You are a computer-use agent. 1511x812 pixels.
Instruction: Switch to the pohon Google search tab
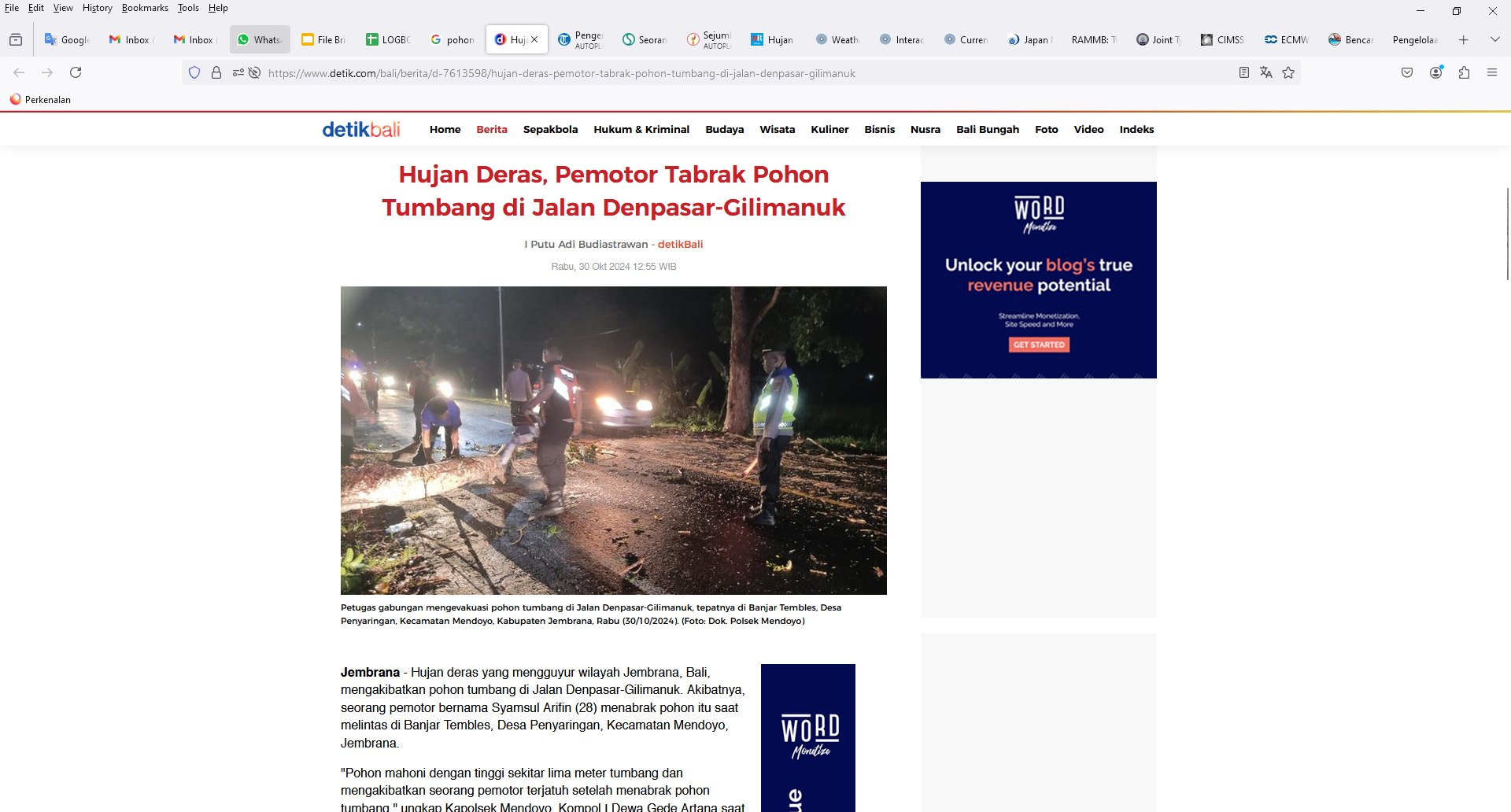pos(453,39)
